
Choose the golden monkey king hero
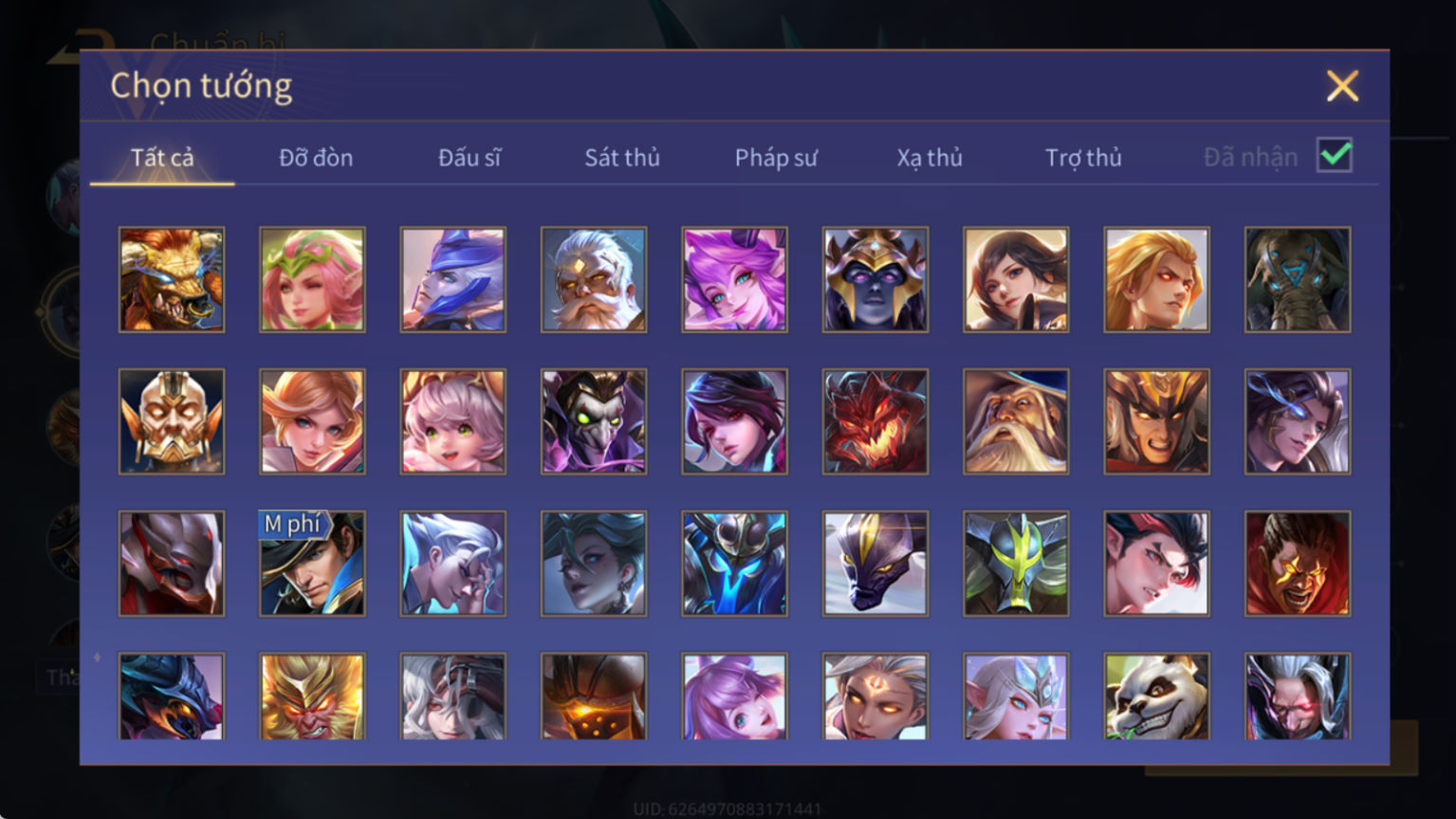click(312, 697)
